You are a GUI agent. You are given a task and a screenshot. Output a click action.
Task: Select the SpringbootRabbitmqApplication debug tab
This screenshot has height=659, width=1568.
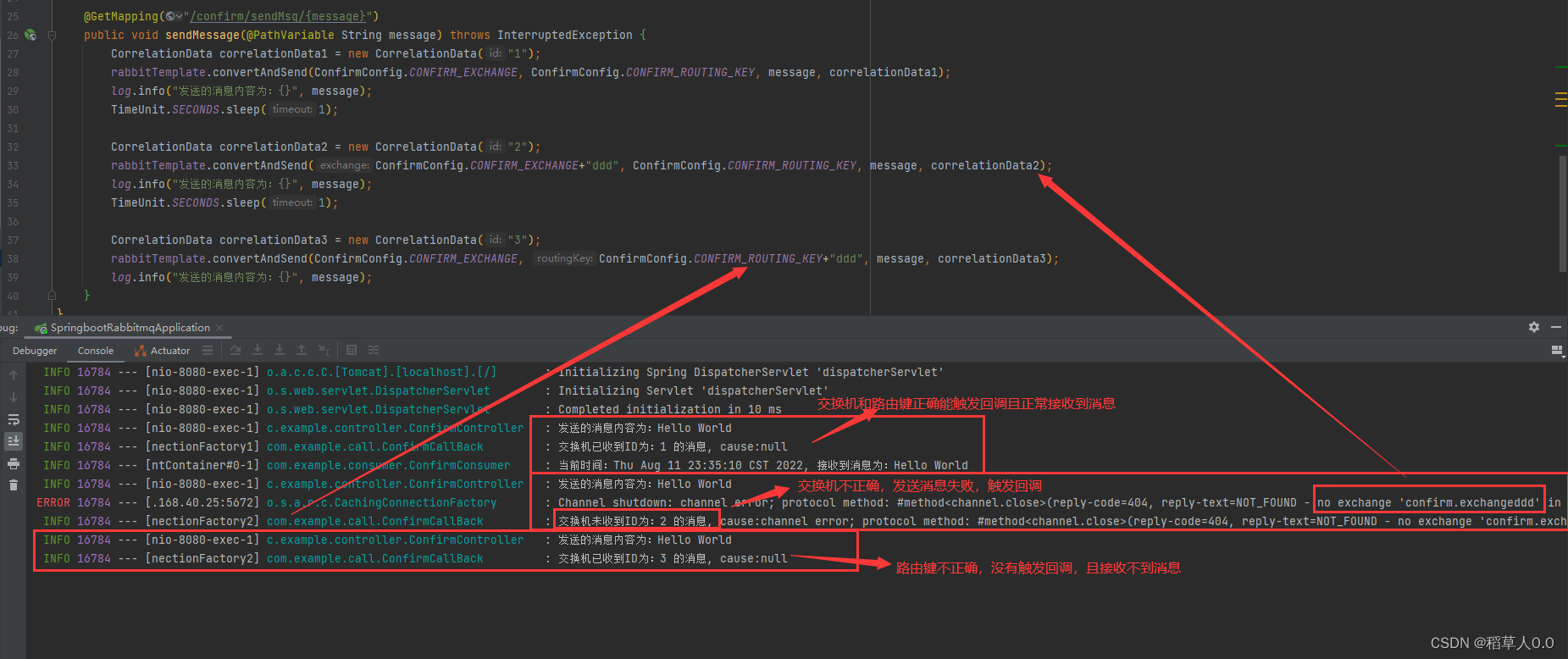(x=130, y=328)
